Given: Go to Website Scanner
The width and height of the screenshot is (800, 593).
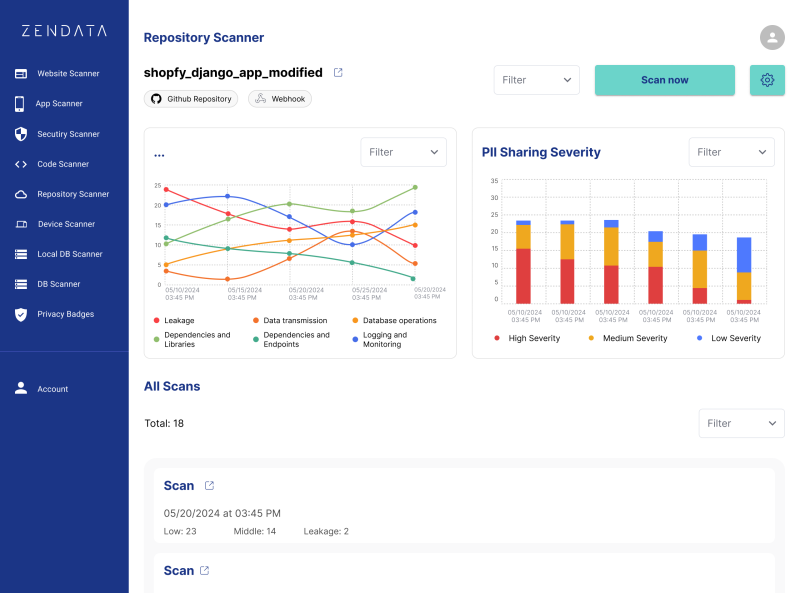Looking at the screenshot, I should [x=68, y=73].
